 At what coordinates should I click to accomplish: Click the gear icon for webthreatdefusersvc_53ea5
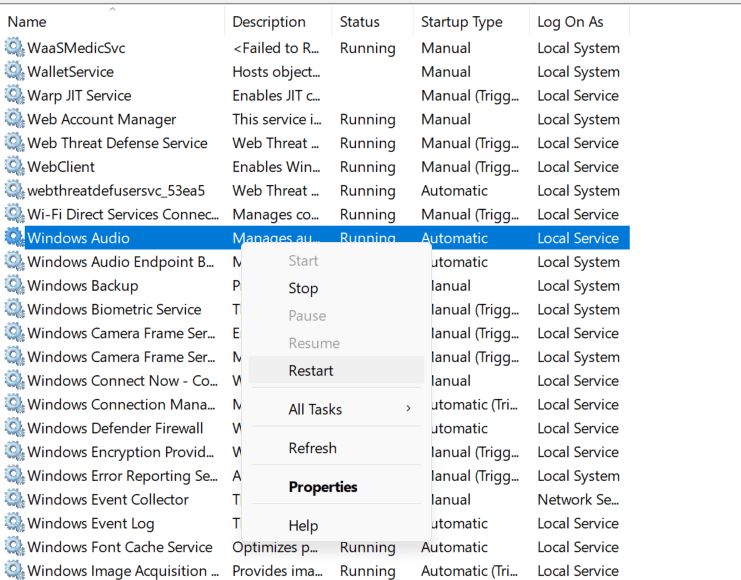(15, 190)
